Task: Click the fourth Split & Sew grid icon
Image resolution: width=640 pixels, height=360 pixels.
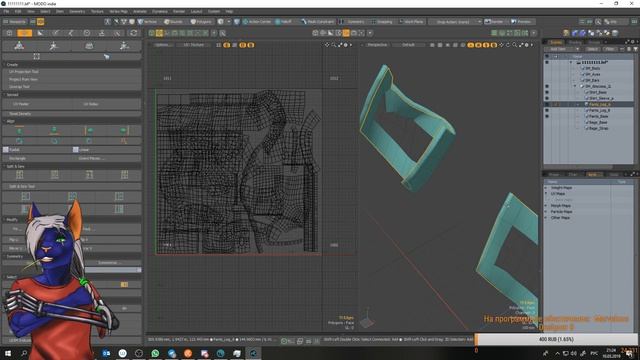Action: (124, 175)
